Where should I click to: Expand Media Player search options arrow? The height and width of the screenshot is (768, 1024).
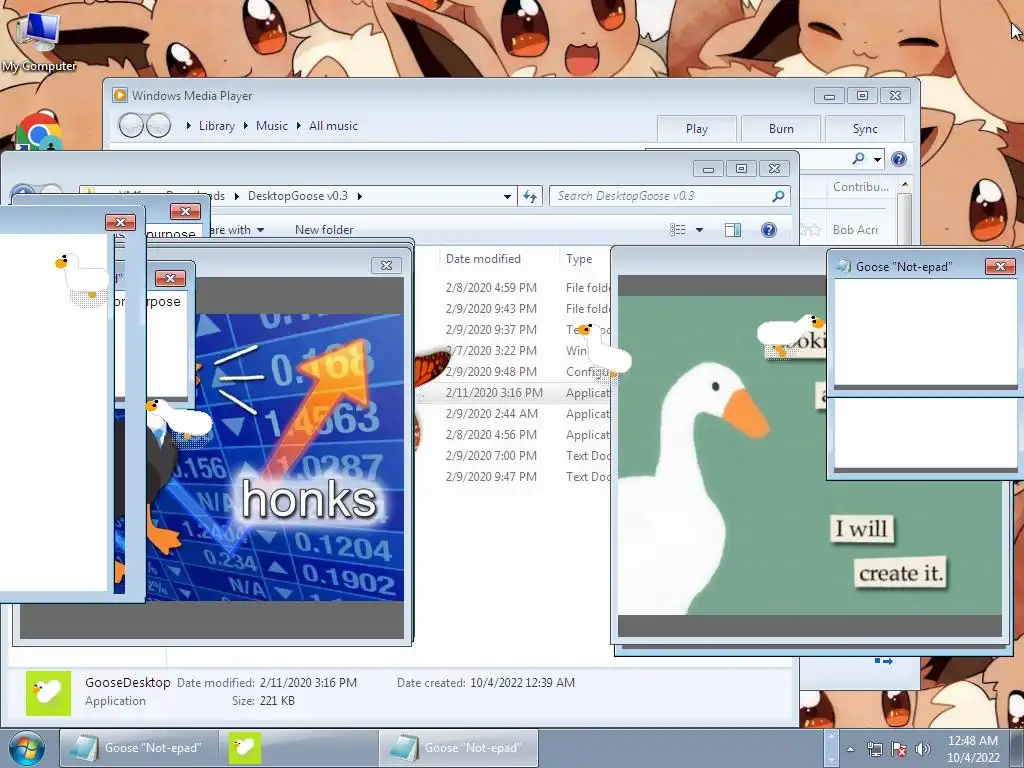point(878,159)
